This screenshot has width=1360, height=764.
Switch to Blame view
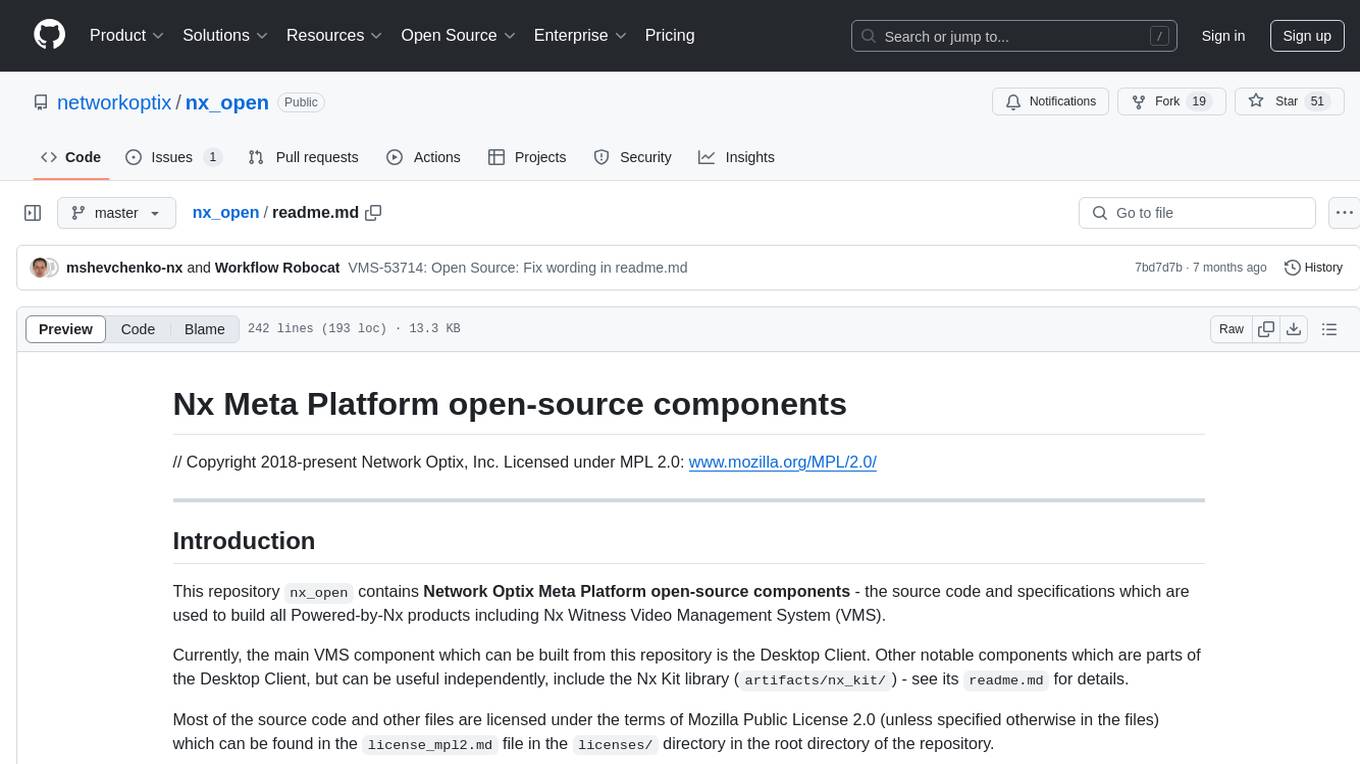pos(204,329)
